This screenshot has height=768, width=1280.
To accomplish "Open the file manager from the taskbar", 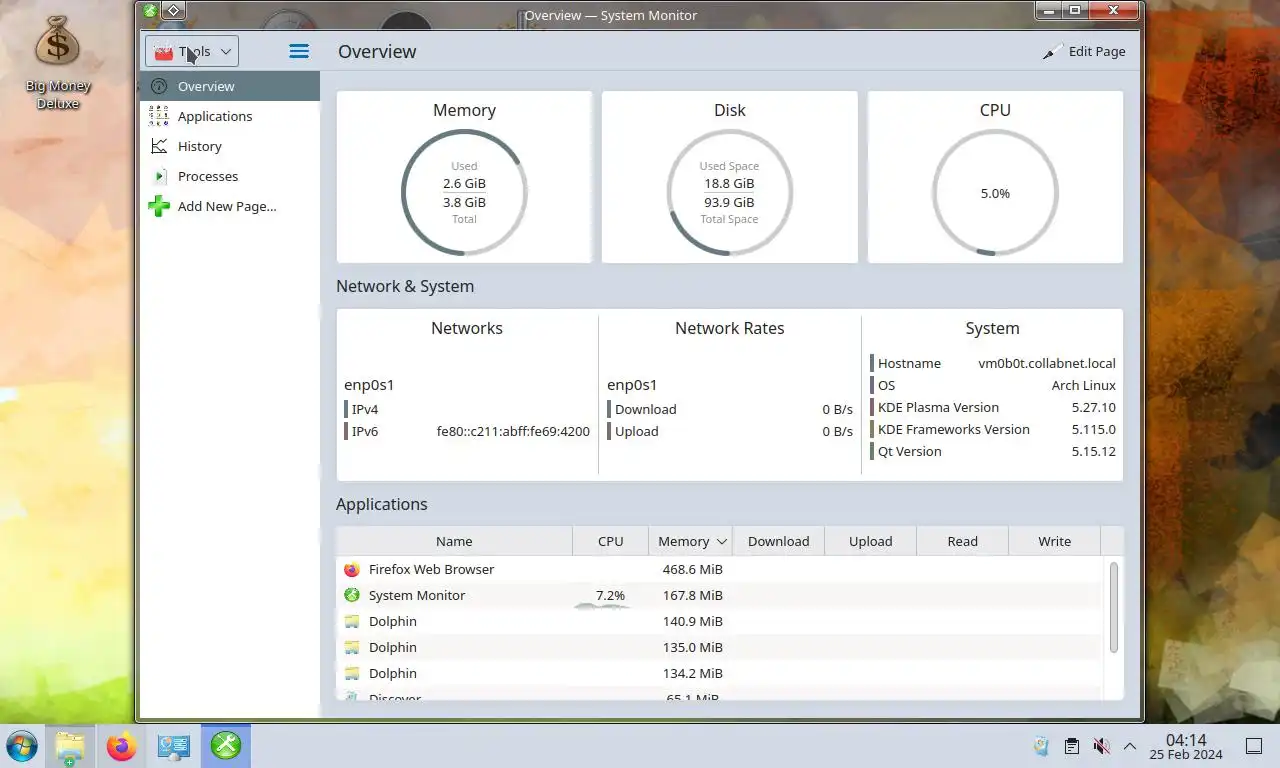I will tap(69, 746).
